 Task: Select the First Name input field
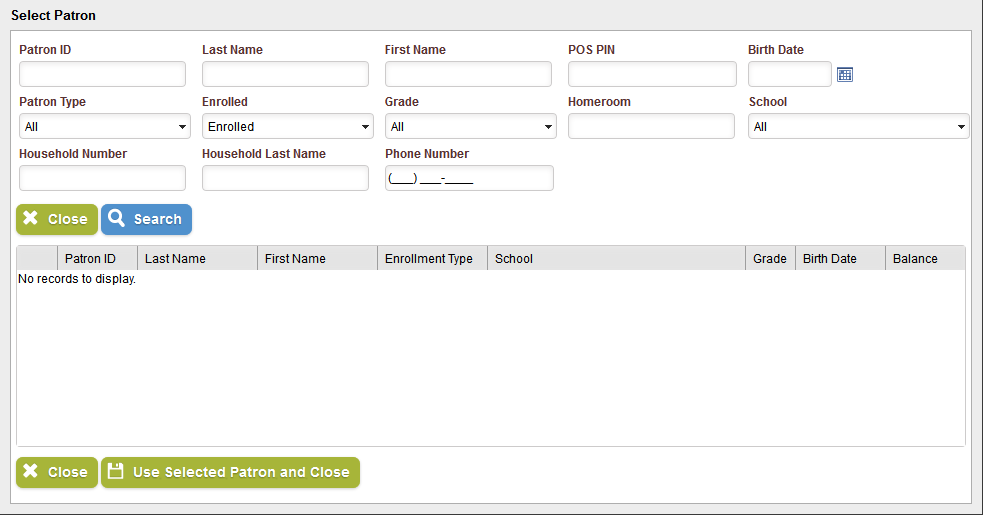(x=468, y=74)
